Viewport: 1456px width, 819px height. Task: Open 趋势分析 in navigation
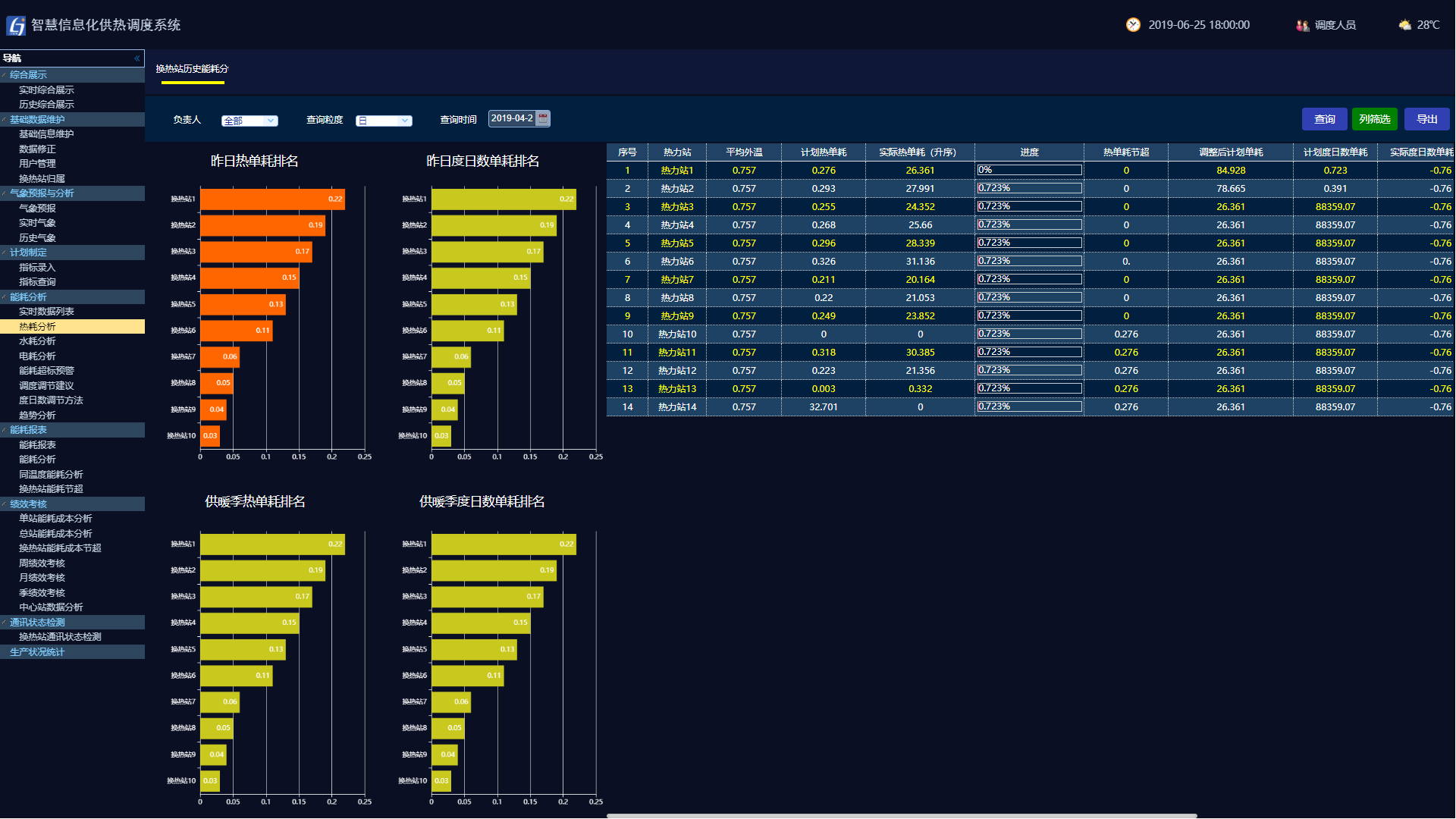coord(37,416)
